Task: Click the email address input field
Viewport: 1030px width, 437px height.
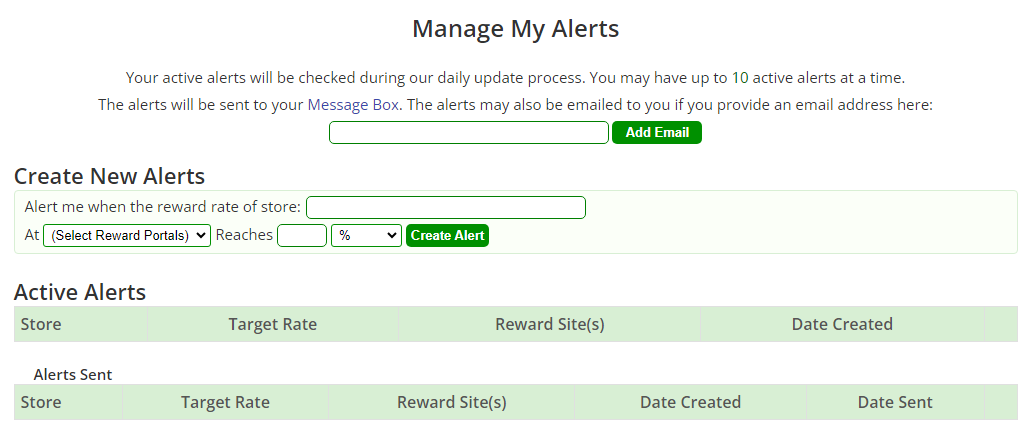Action: click(x=468, y=132)
